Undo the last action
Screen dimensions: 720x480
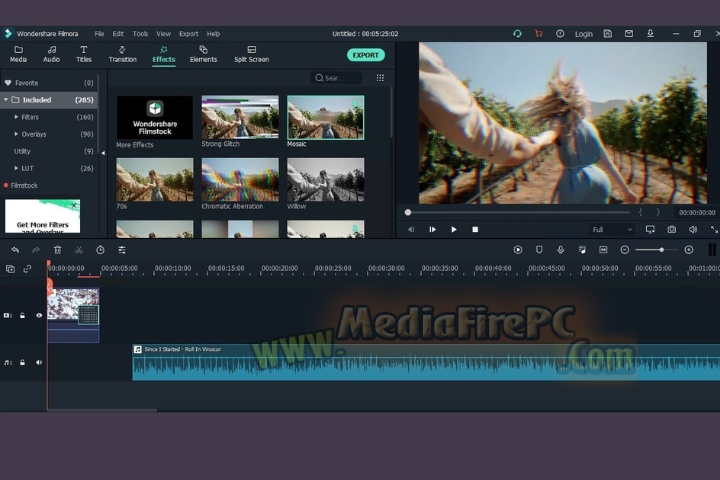pos(15,250)
